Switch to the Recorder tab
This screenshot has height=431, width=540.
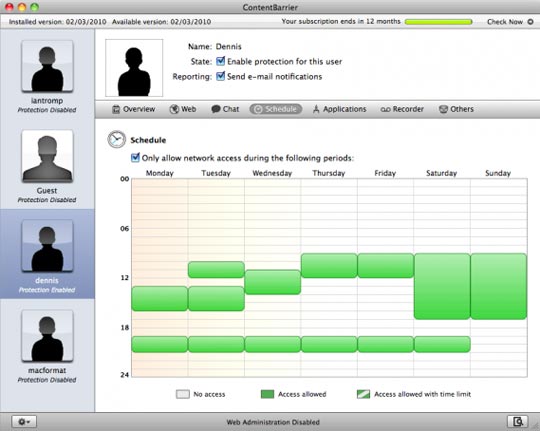pyautogui.click(x=402, y=109)
